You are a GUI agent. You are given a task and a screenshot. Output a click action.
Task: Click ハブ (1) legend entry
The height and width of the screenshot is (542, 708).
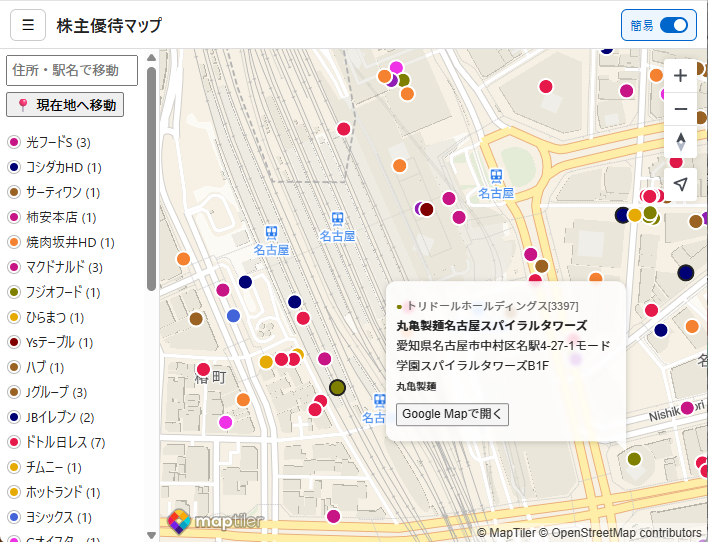pos(36,367)
